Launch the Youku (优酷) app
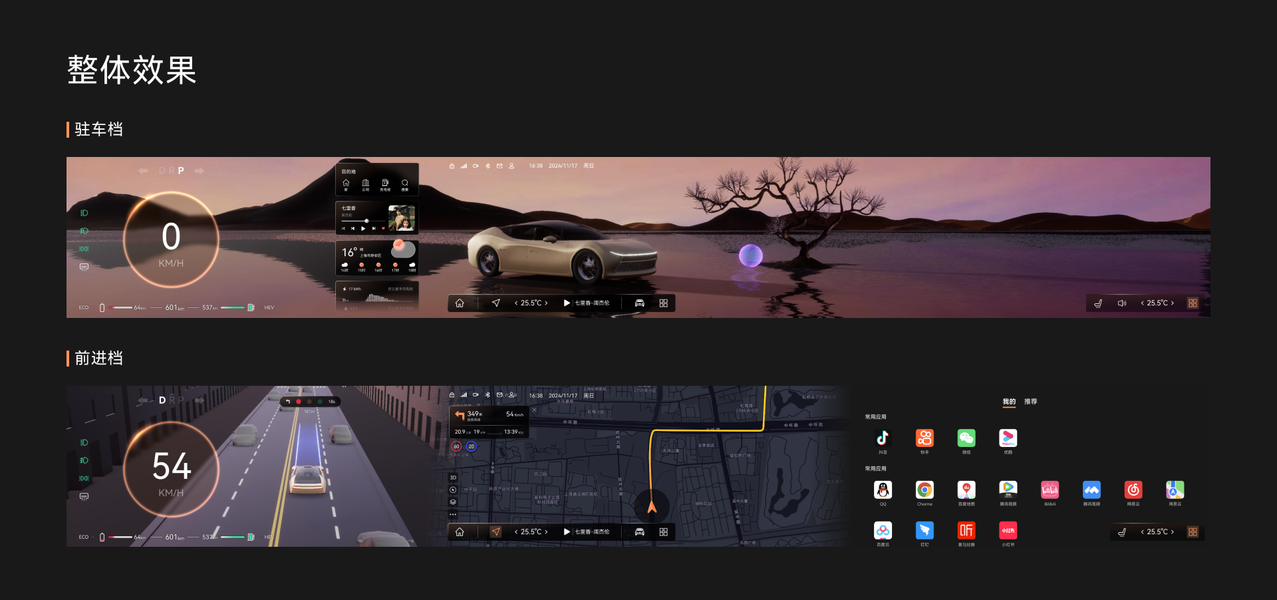 coord(1008,438)
